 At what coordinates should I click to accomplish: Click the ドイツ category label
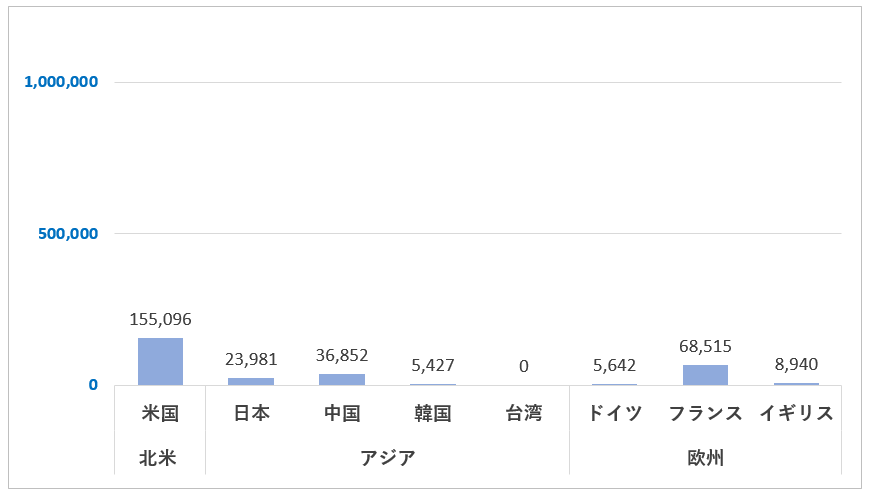coord(614,414)
